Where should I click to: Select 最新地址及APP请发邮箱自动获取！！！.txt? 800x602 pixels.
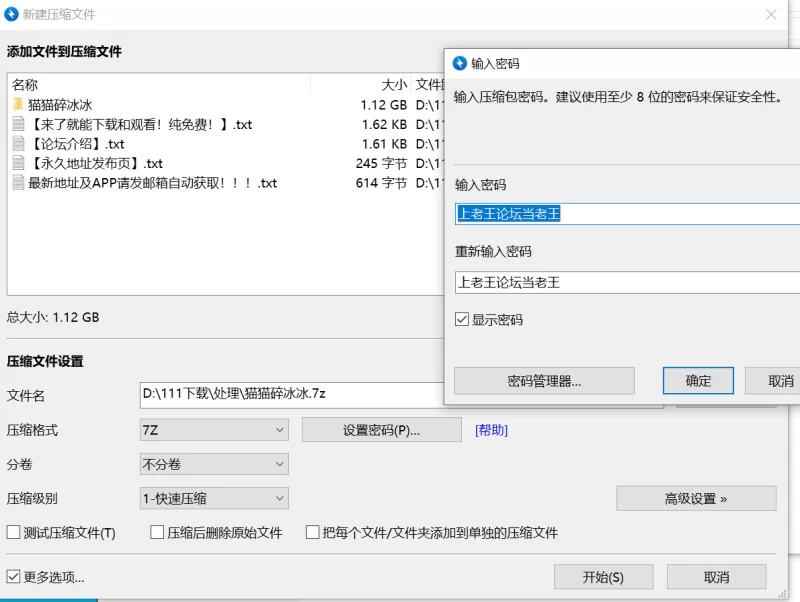click(226, 182)
